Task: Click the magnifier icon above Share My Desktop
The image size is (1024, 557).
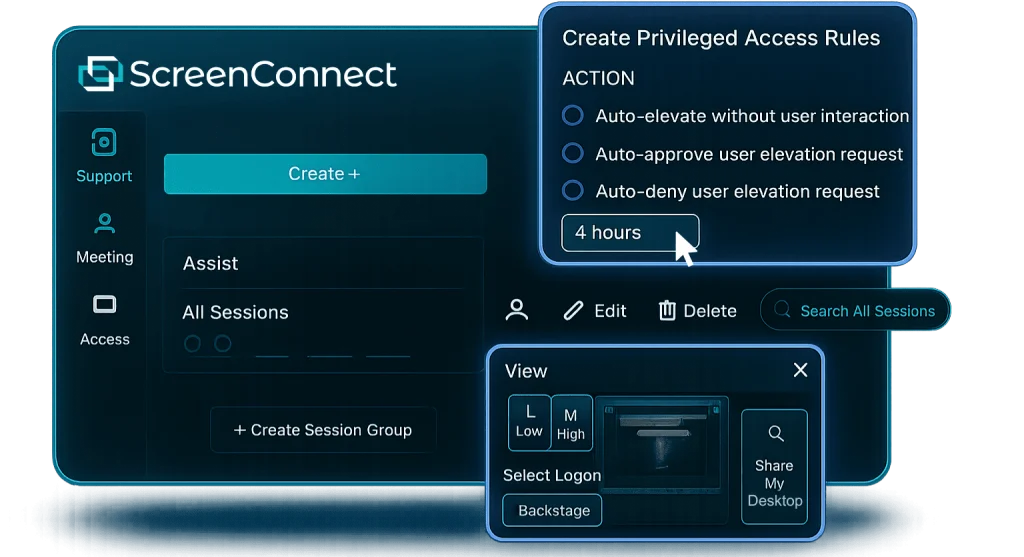Action: coord(775,434)
